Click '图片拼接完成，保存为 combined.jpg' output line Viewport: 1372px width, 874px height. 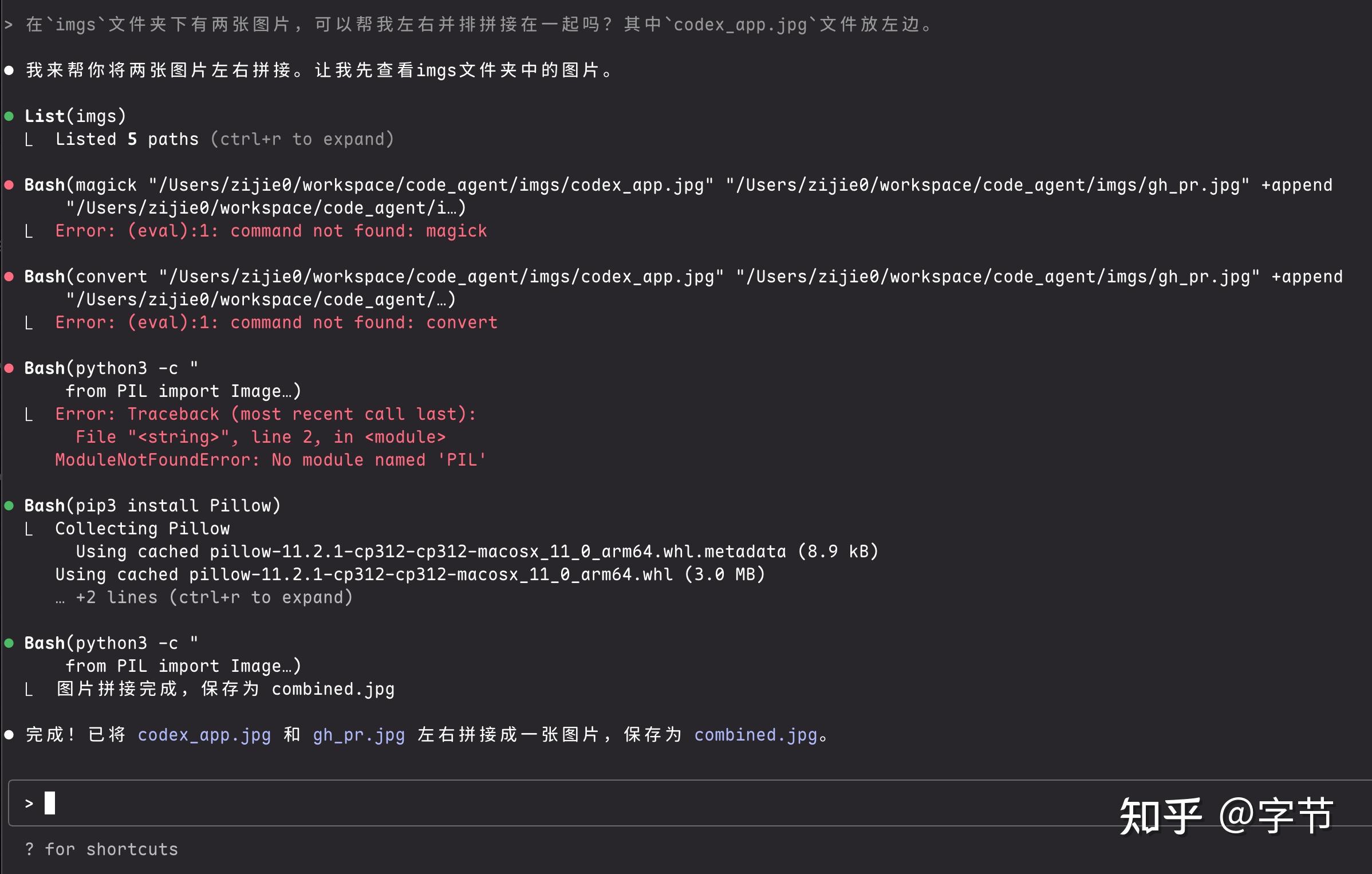(x=225, y=689)
